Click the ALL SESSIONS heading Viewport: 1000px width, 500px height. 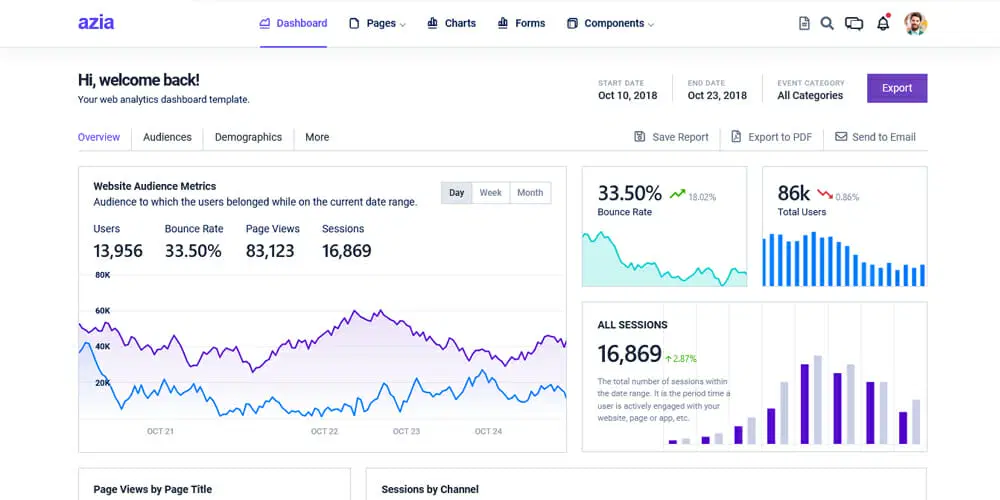coord(632,325)
